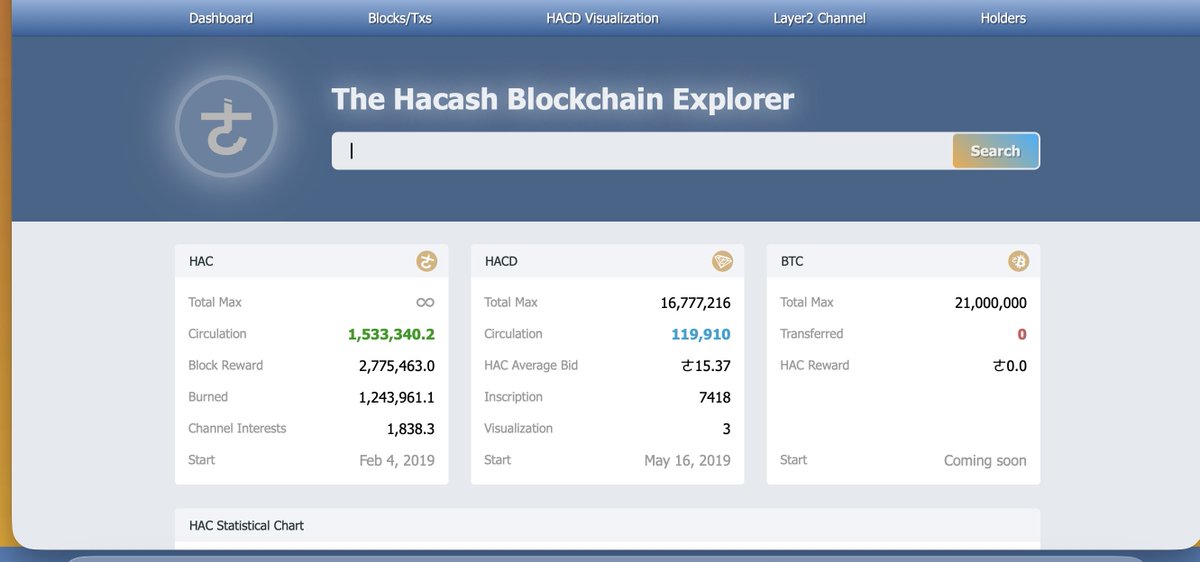The height and width of the screenshot is (562, 1200).
Task: Click the HACD start date May 16, 2019
Action: 688,461
